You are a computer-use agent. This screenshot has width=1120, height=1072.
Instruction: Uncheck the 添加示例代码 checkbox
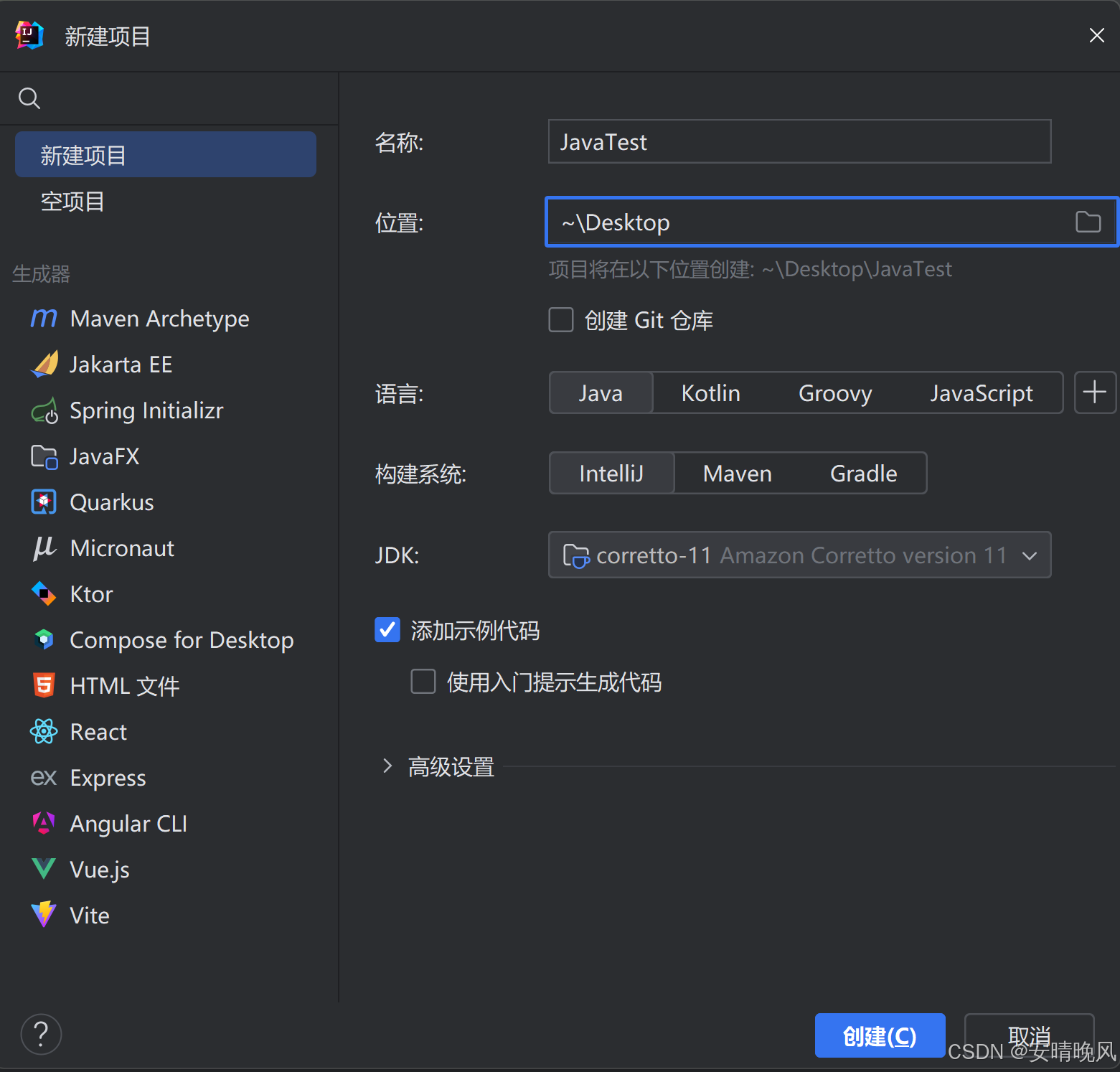(387, 630)
